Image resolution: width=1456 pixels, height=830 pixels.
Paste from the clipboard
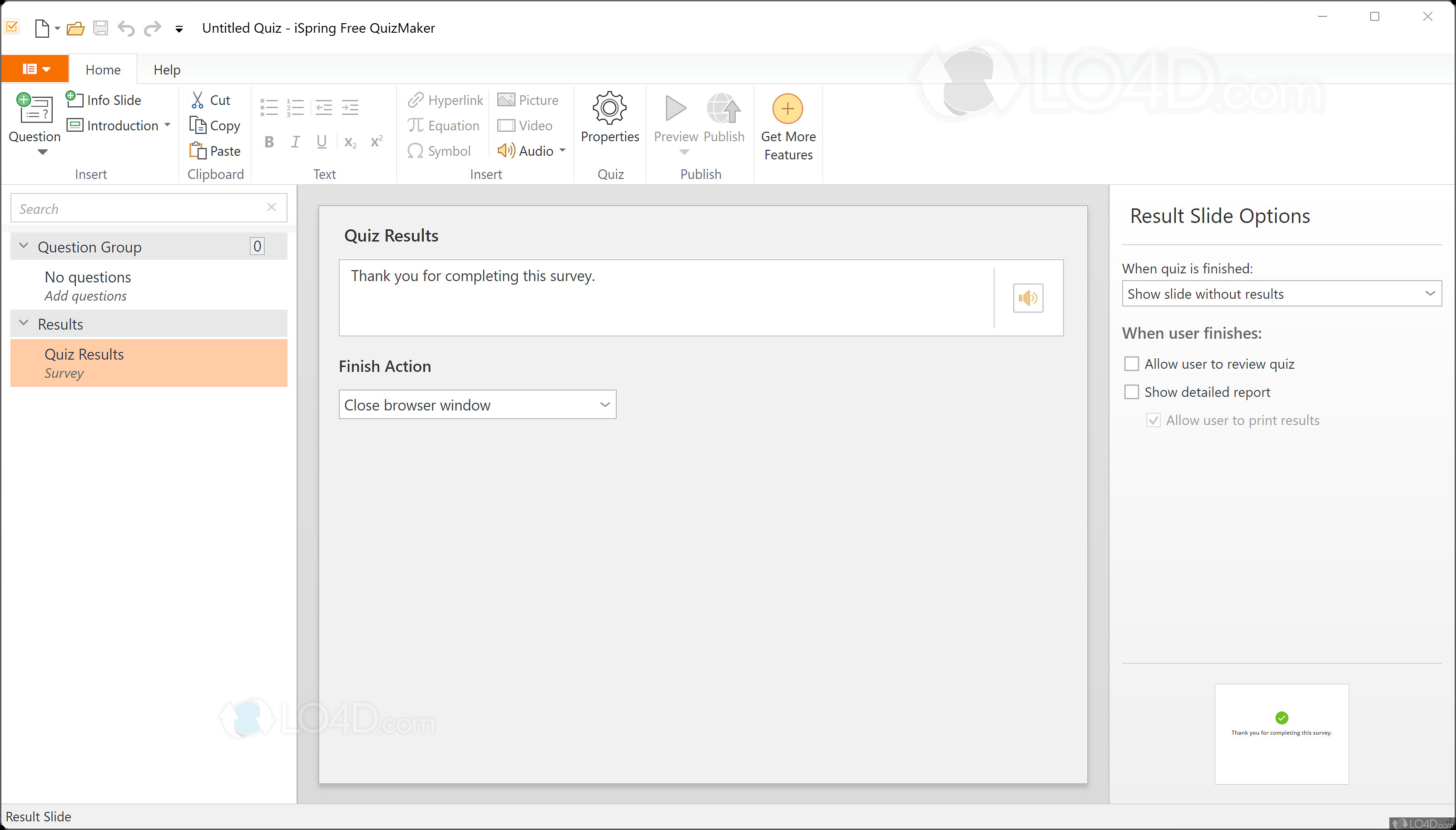click(x=215, y=150)
